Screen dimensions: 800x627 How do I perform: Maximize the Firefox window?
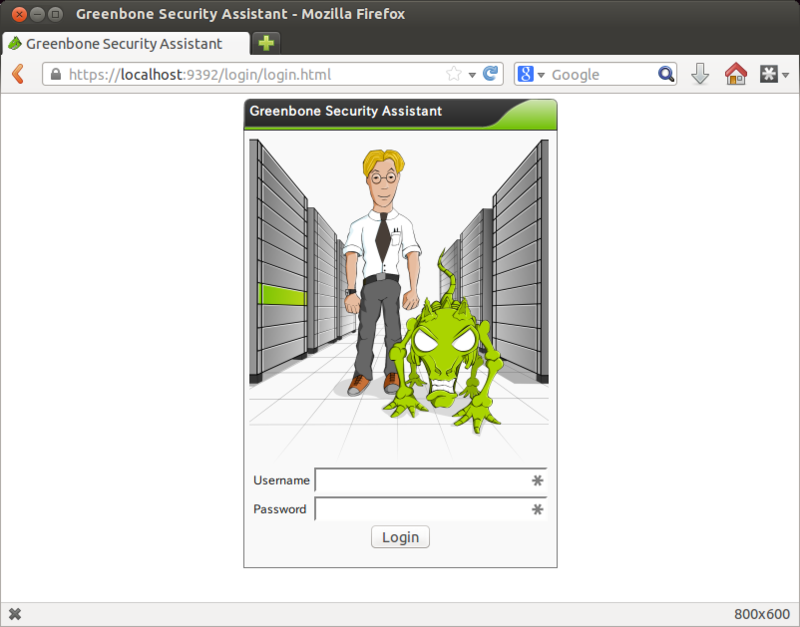tap(55, 14)
